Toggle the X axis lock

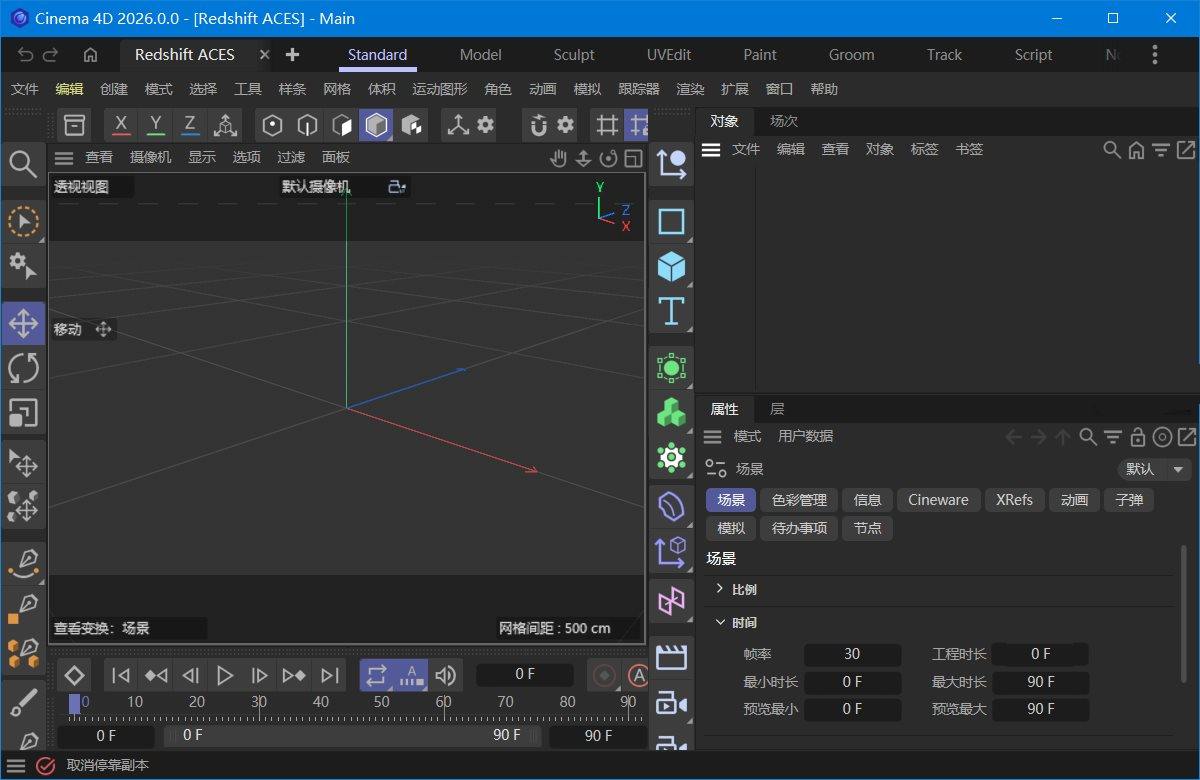tap(120, 124)
